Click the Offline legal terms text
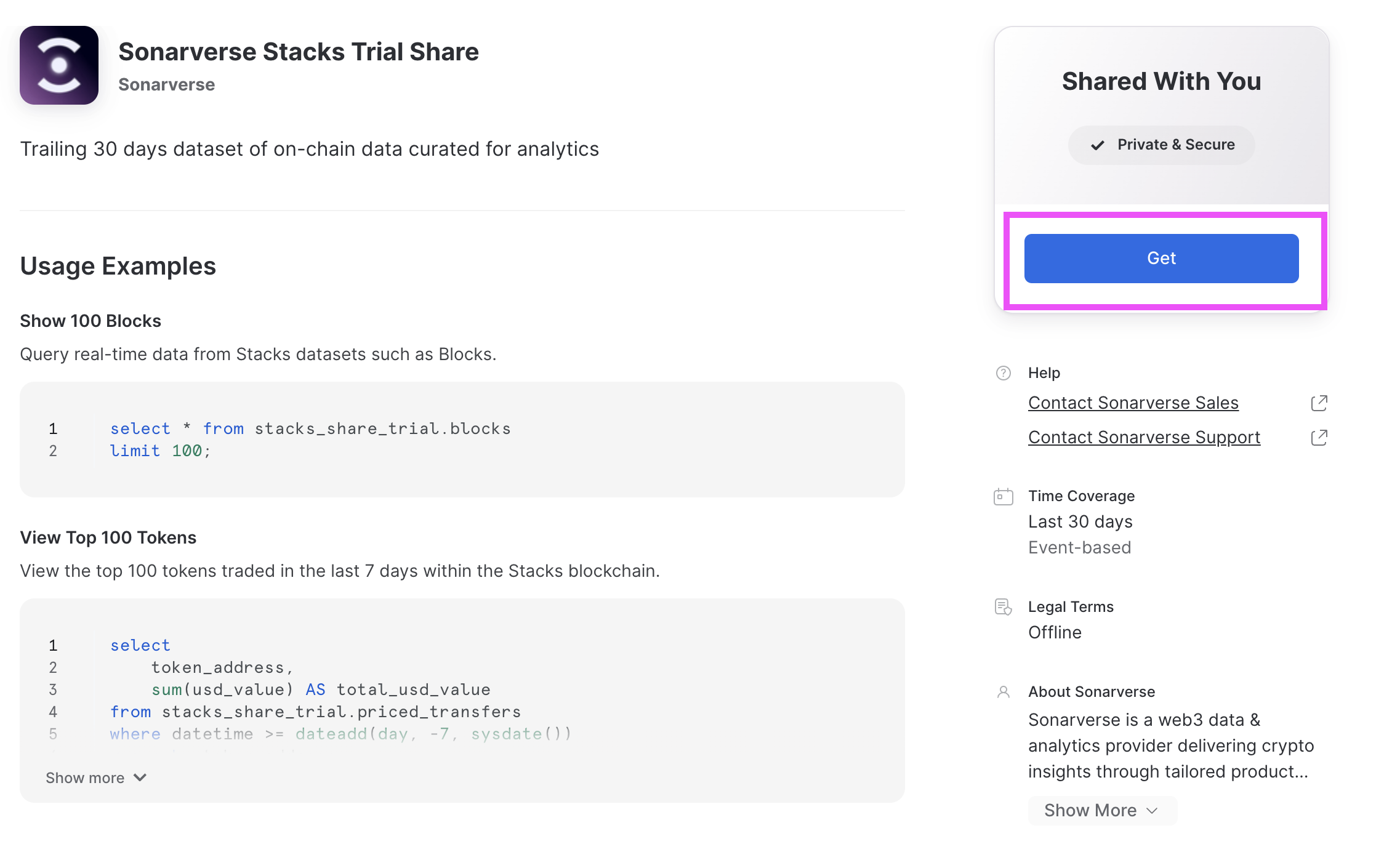Viewport: 1400px width, 852px height. pos(1055,633)
